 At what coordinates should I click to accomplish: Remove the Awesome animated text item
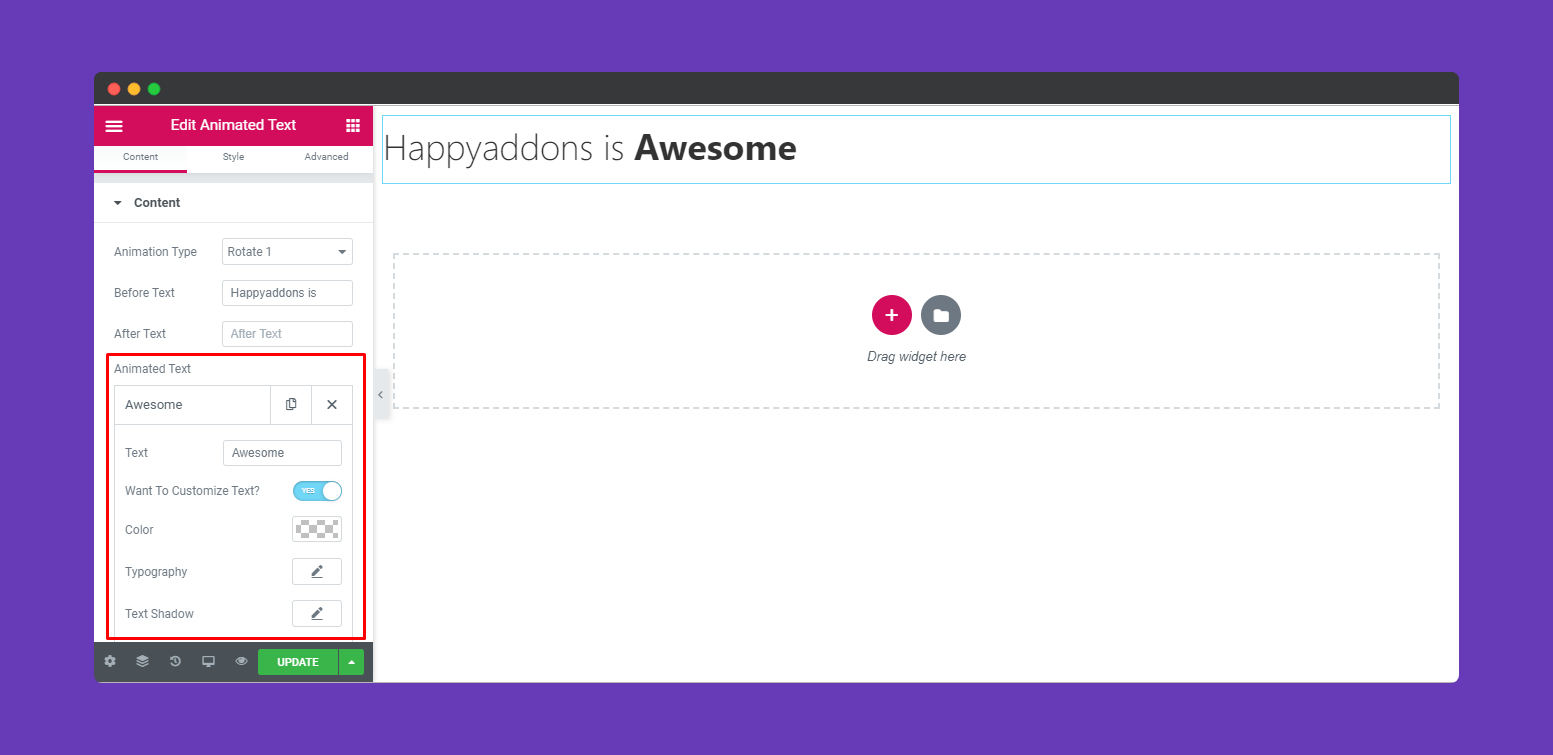(x=332, y=405)
